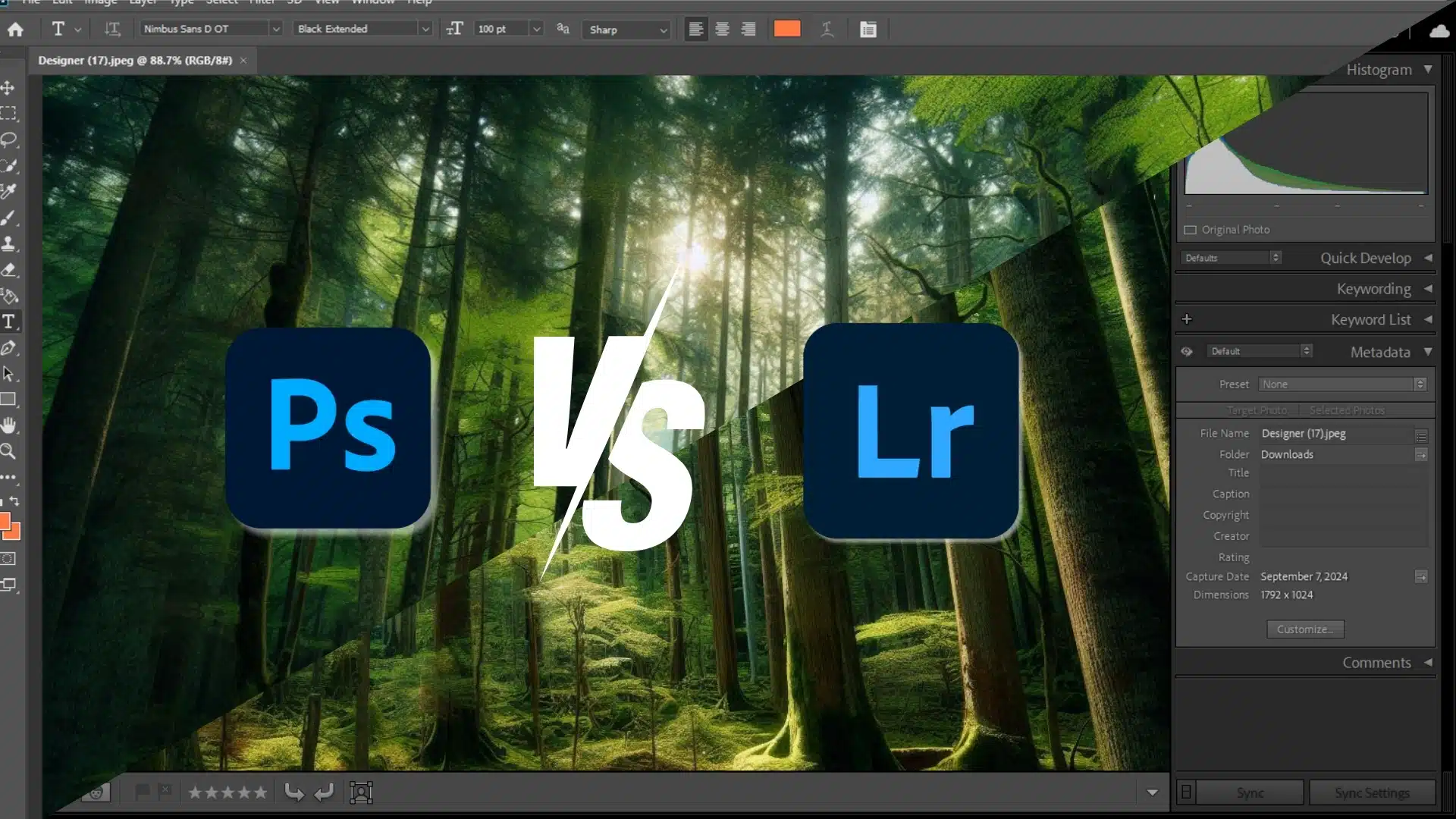
Task: Click the File Name field action icon
Action: coord(1421,435)
